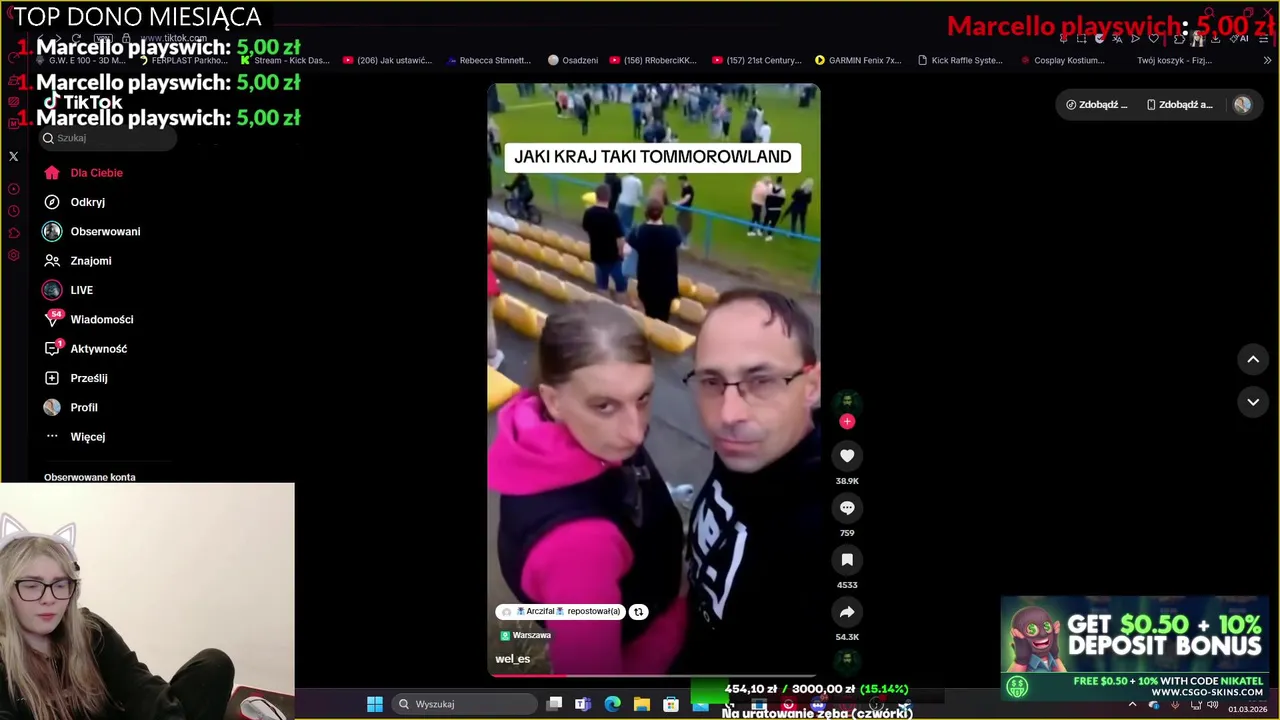Viewport: 1280px width, 720px height.
Task: Open the Kick Raffle Syste bookmark
Action: point(960,60)
